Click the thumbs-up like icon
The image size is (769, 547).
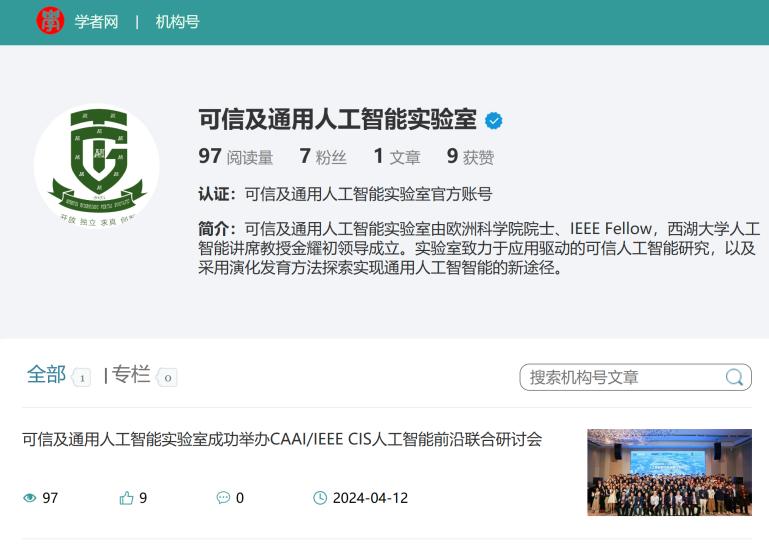click(x=127, y=498)
